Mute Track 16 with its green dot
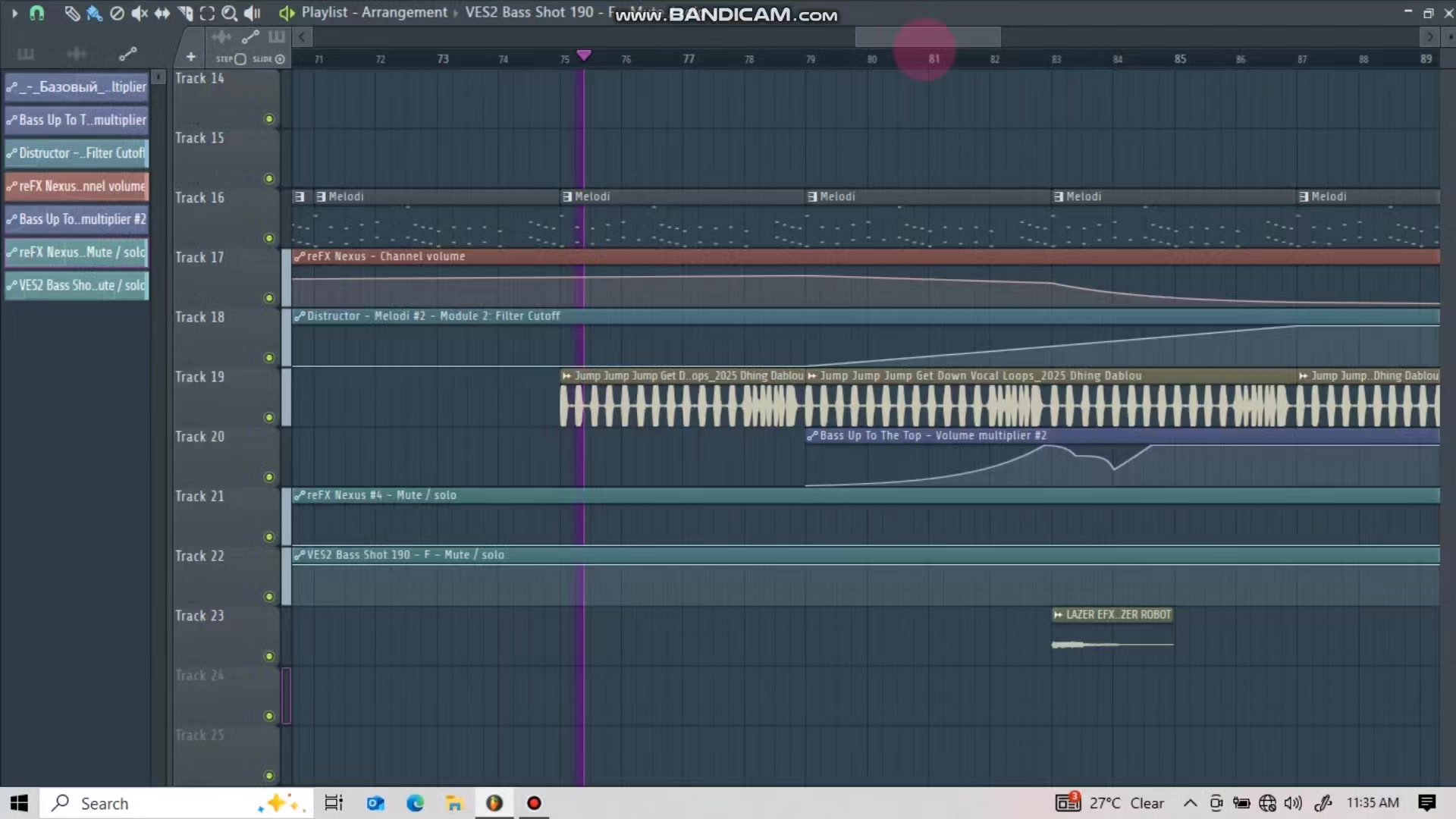The height and width of the screenshot is (819, 1456). click(268, 238)
